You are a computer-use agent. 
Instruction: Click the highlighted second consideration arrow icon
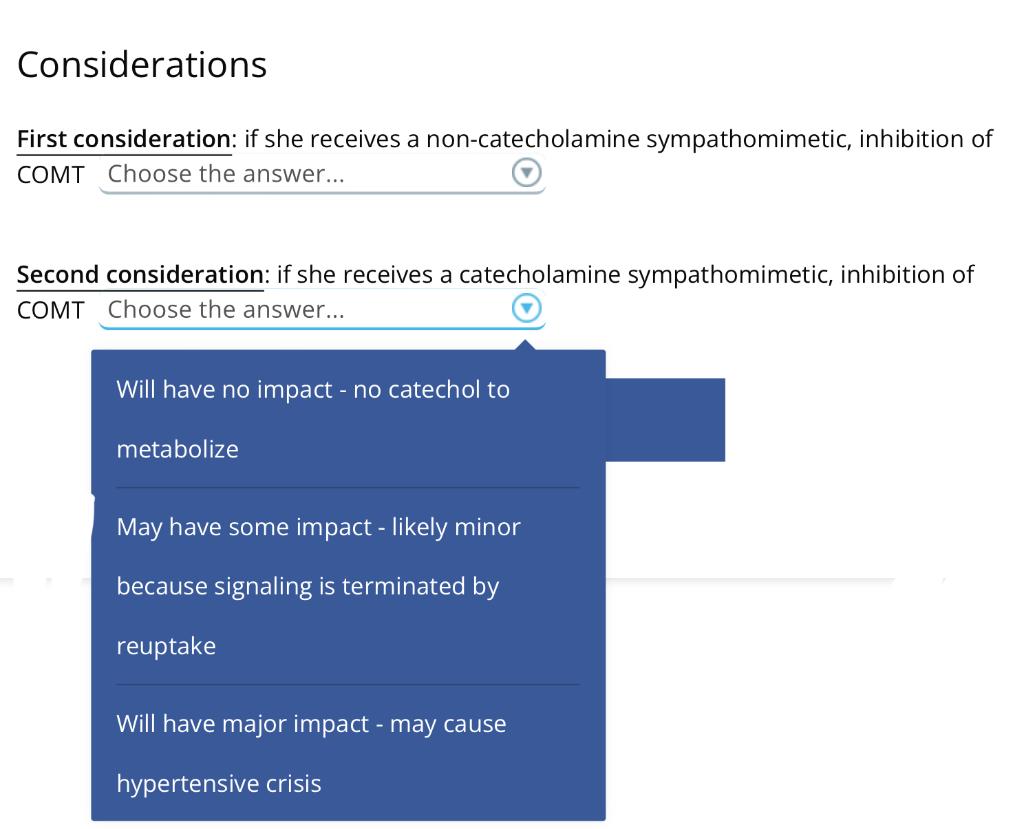pyautogui.click(x=527, y=309)
